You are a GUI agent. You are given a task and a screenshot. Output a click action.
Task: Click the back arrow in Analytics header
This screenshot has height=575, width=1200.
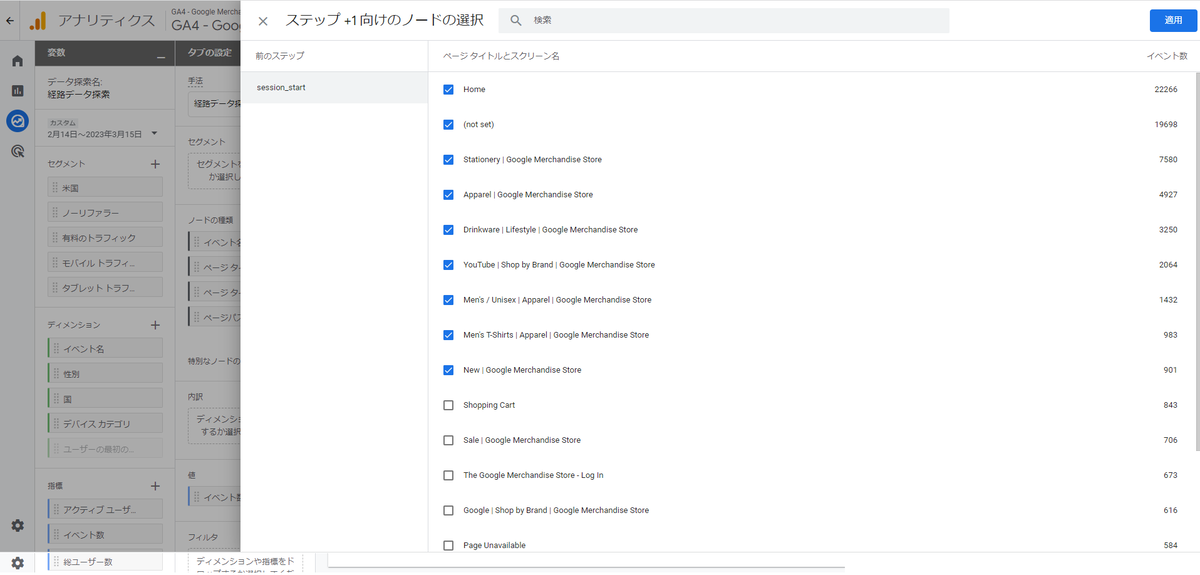10,20
